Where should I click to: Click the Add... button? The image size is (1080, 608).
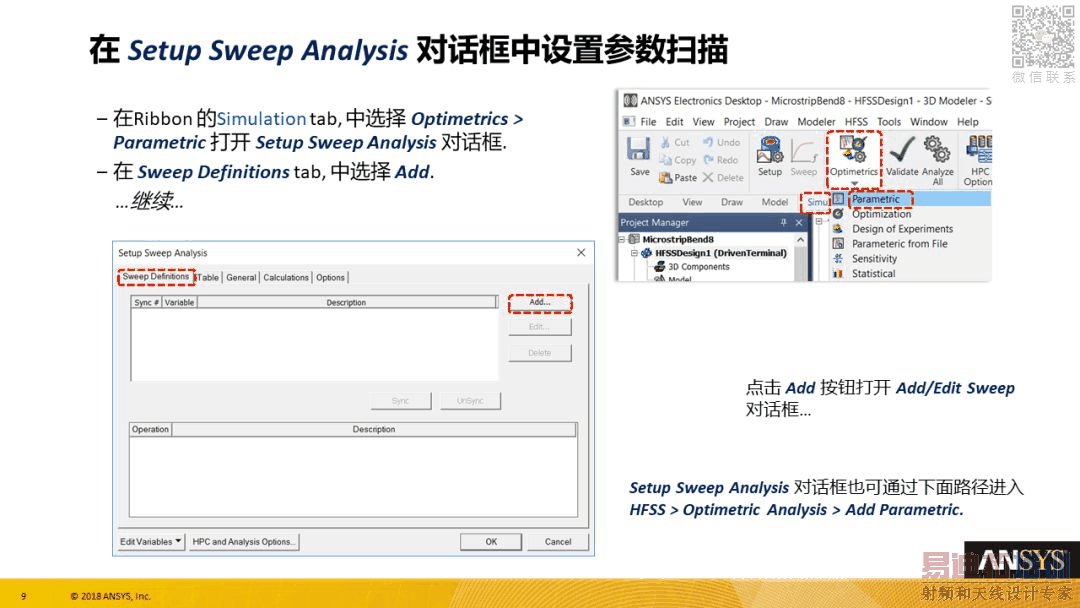[x=540, y=302]
